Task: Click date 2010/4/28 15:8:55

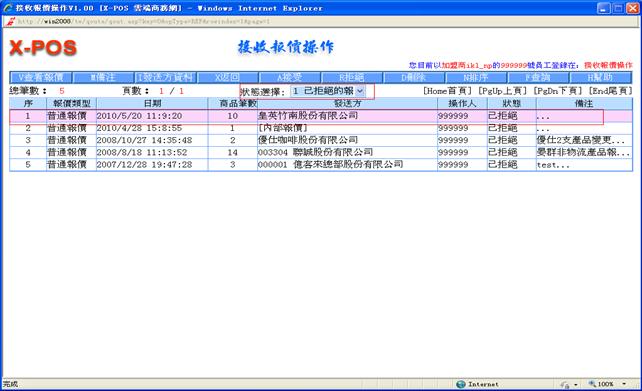Action: point(139,128)
